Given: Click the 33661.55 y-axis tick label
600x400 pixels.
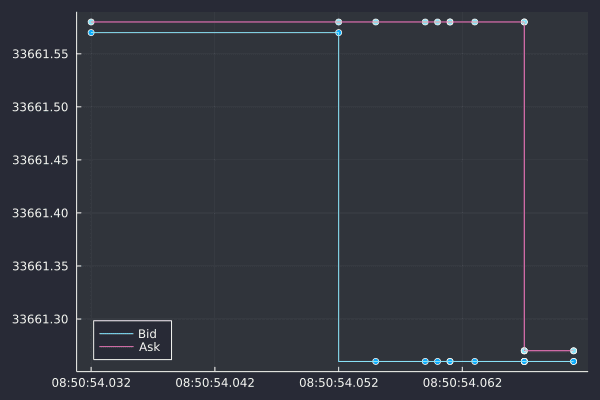Looking at the screenshot, I should click(x=39, y=54).
